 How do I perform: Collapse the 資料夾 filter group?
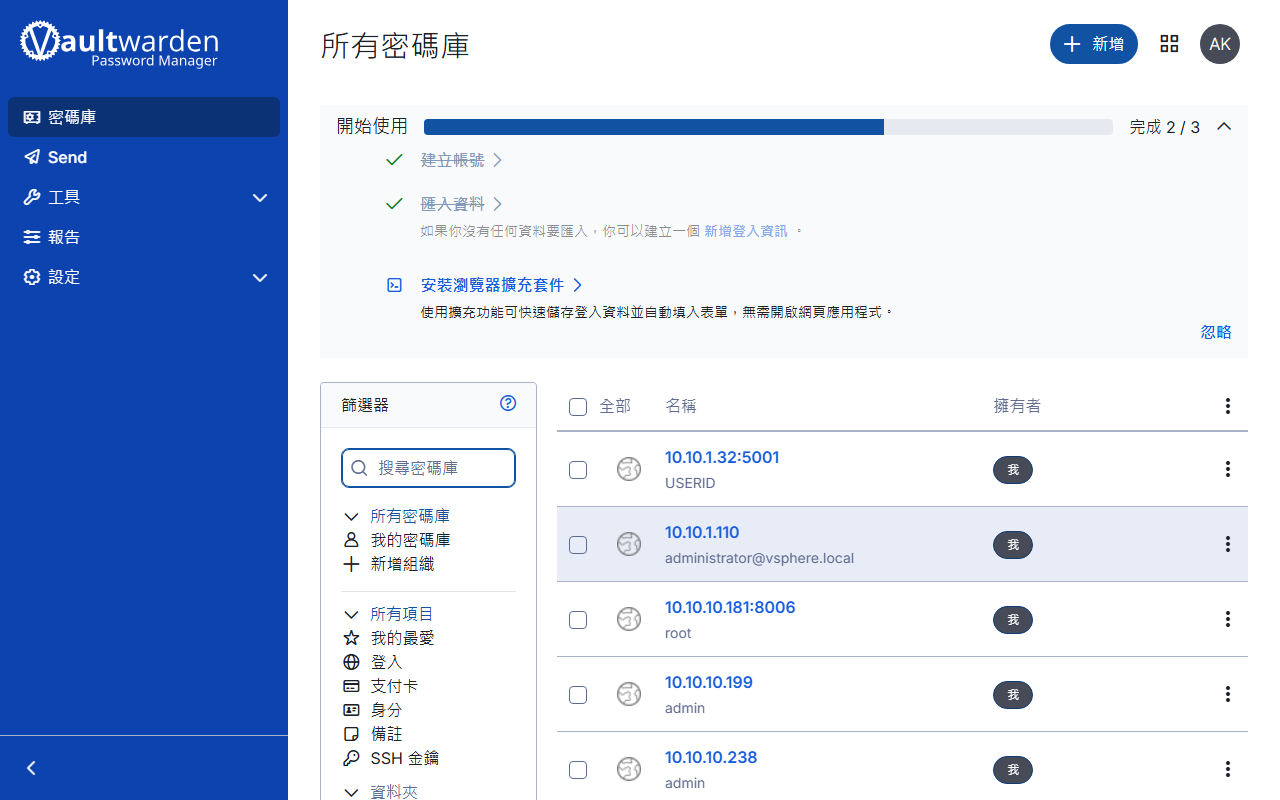(x=351, y=792)
